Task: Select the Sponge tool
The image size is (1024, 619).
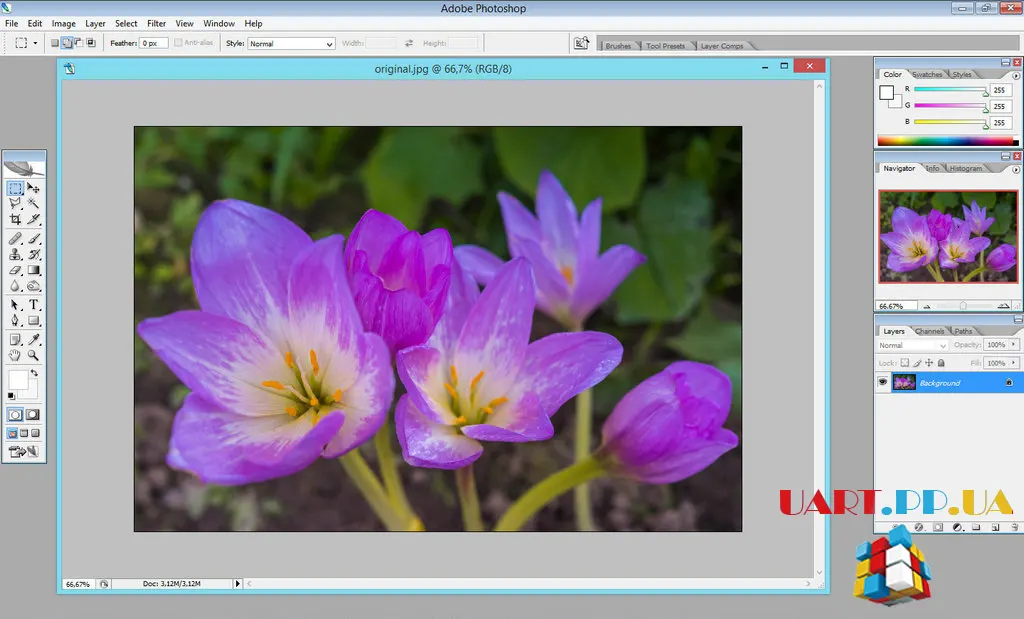Action: coord(33,285)
